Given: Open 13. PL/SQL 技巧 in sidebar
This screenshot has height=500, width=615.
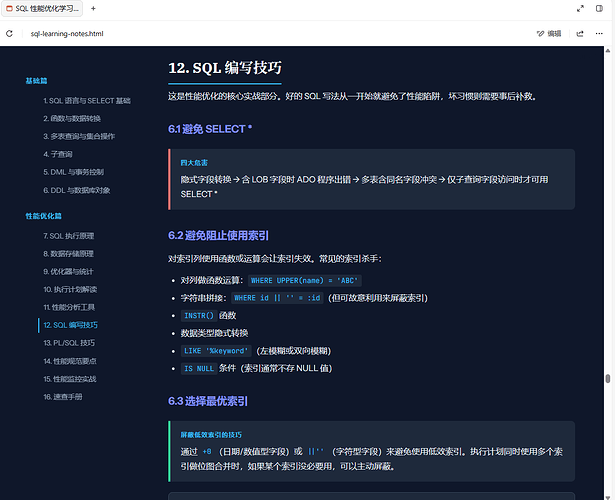Looking at the screenshot, I should [x=69, y=343].
